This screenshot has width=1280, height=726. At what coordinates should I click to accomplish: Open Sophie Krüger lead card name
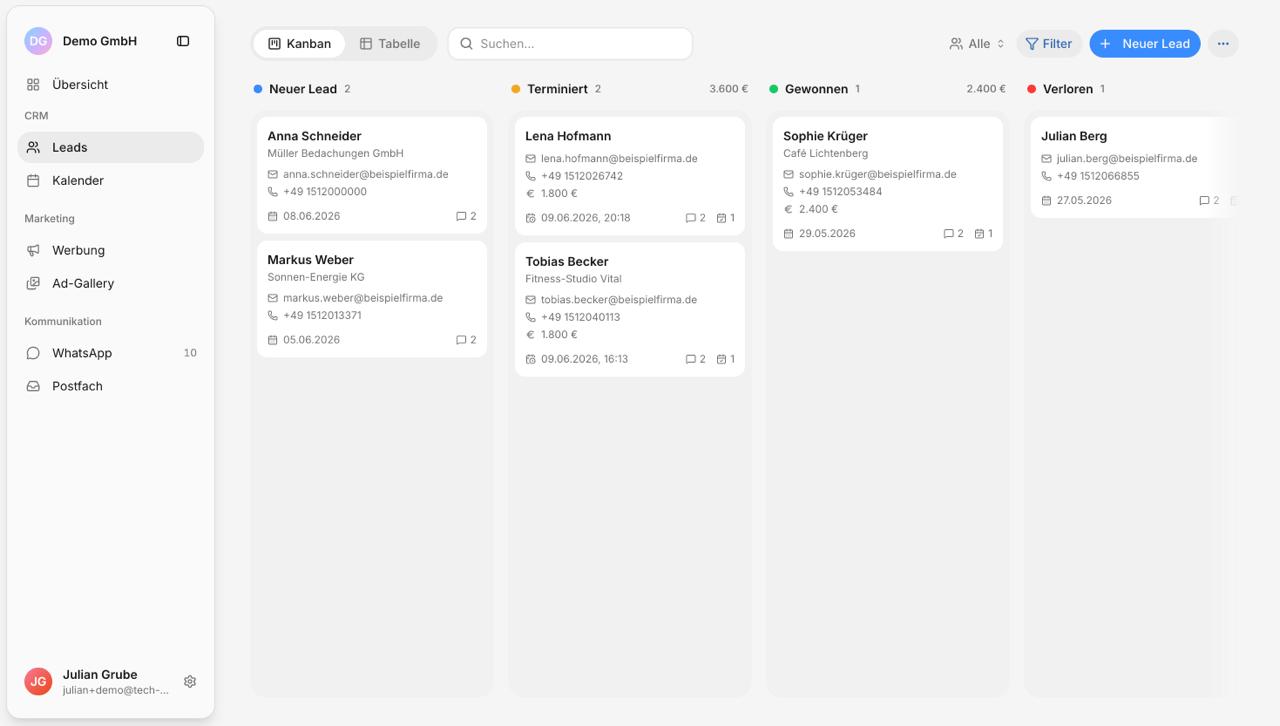(825, 136)
